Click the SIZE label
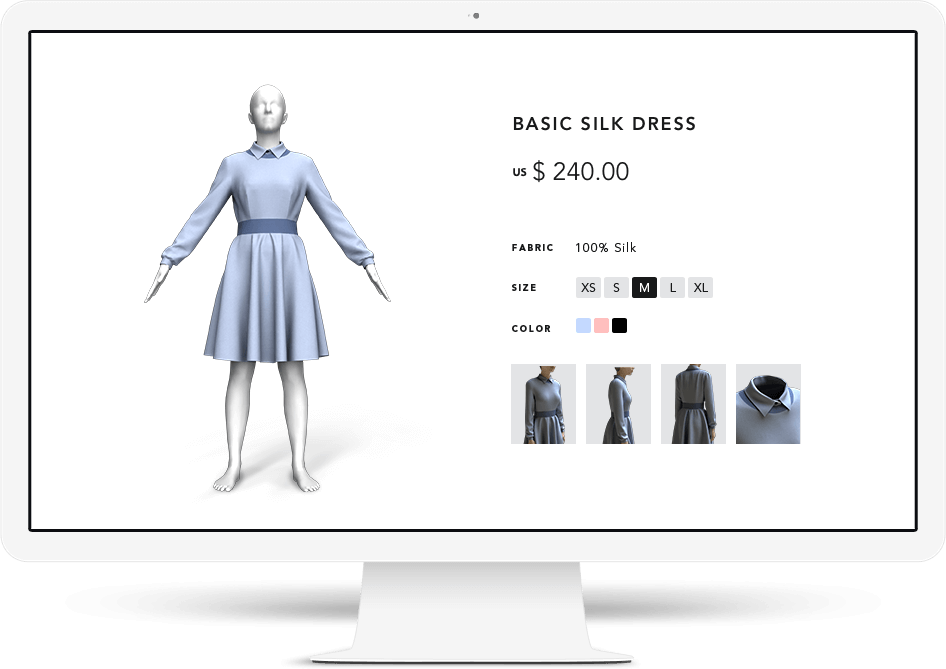Viewport: 946px width, 669px height. pyautogui.click(x=524, y=288)
